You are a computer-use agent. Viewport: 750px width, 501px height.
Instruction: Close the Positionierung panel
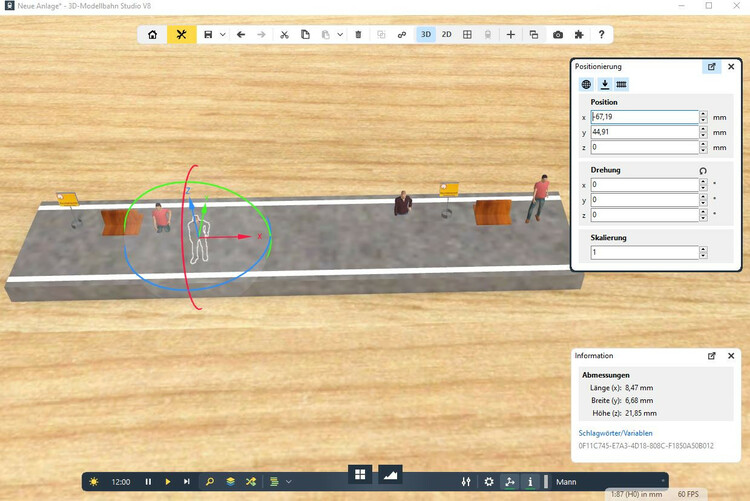coord(731,67)
